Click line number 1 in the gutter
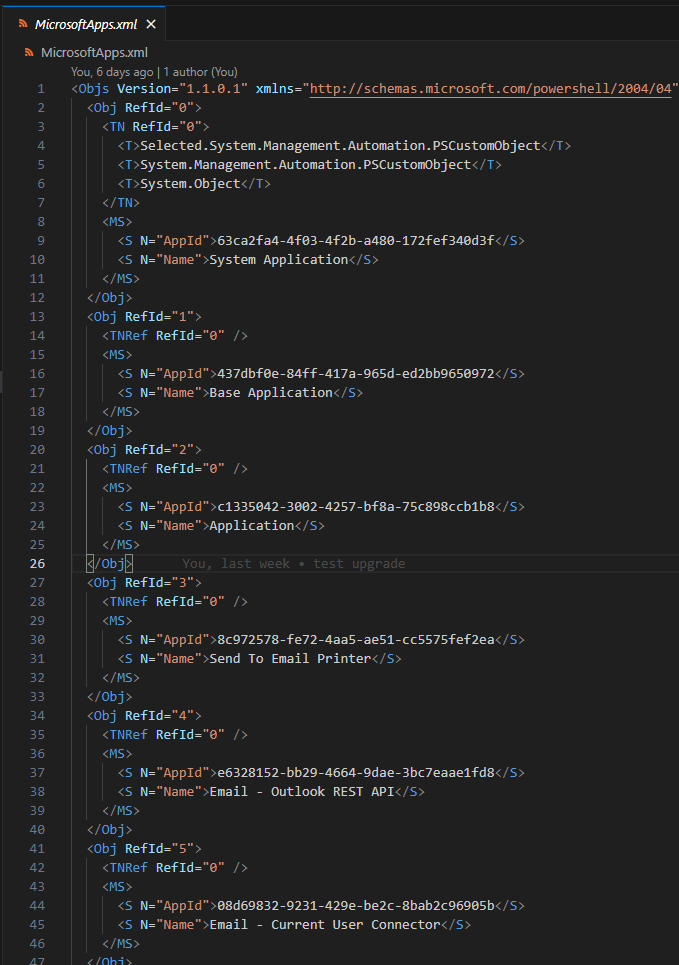Image resolution: width=679 pixels, height=965 pixels. (x=41, y=89)
